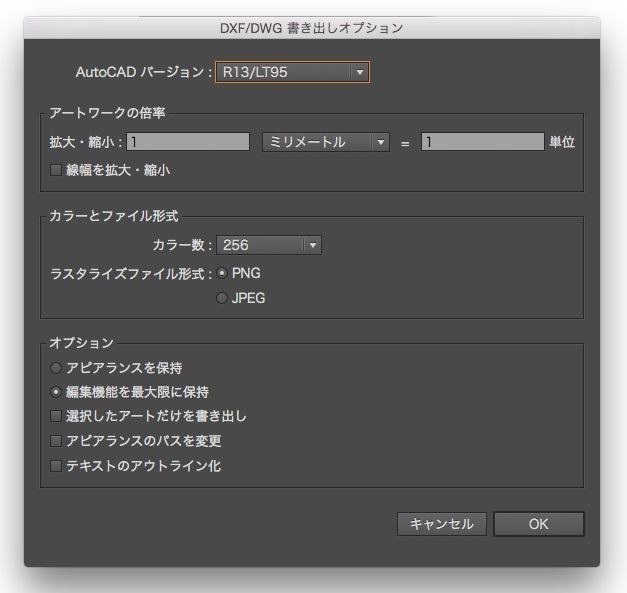
Task: Open the カラー数 dropdown showing 256
Action: tap(269, 245)
